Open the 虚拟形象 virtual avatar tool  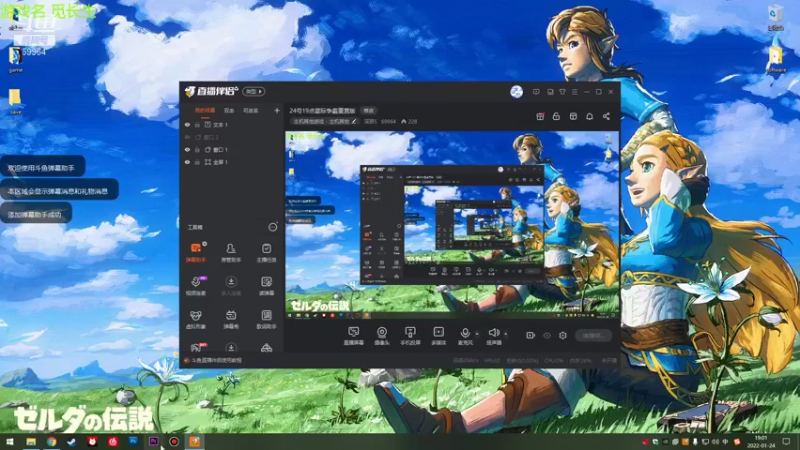coord(196,319)
